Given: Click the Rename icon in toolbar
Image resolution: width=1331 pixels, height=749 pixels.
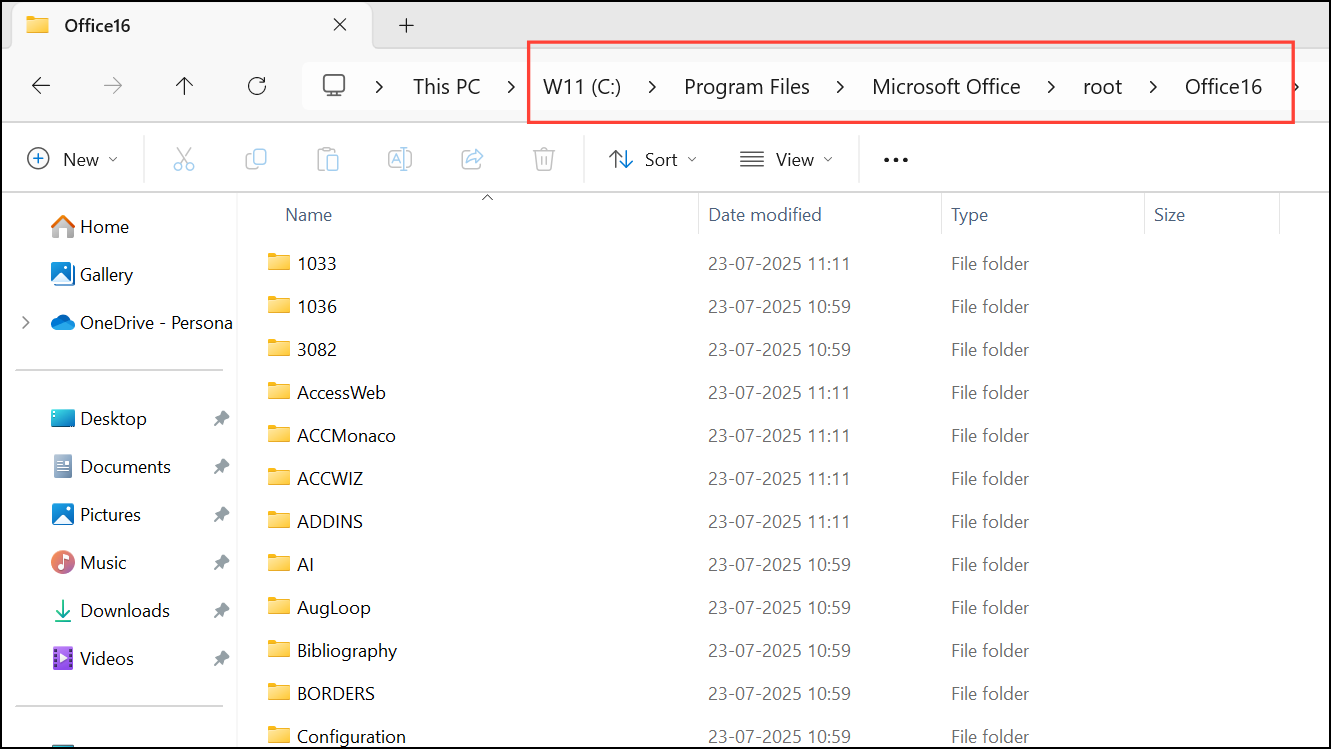Looking at the screenshot, I should tap(400, 159).
